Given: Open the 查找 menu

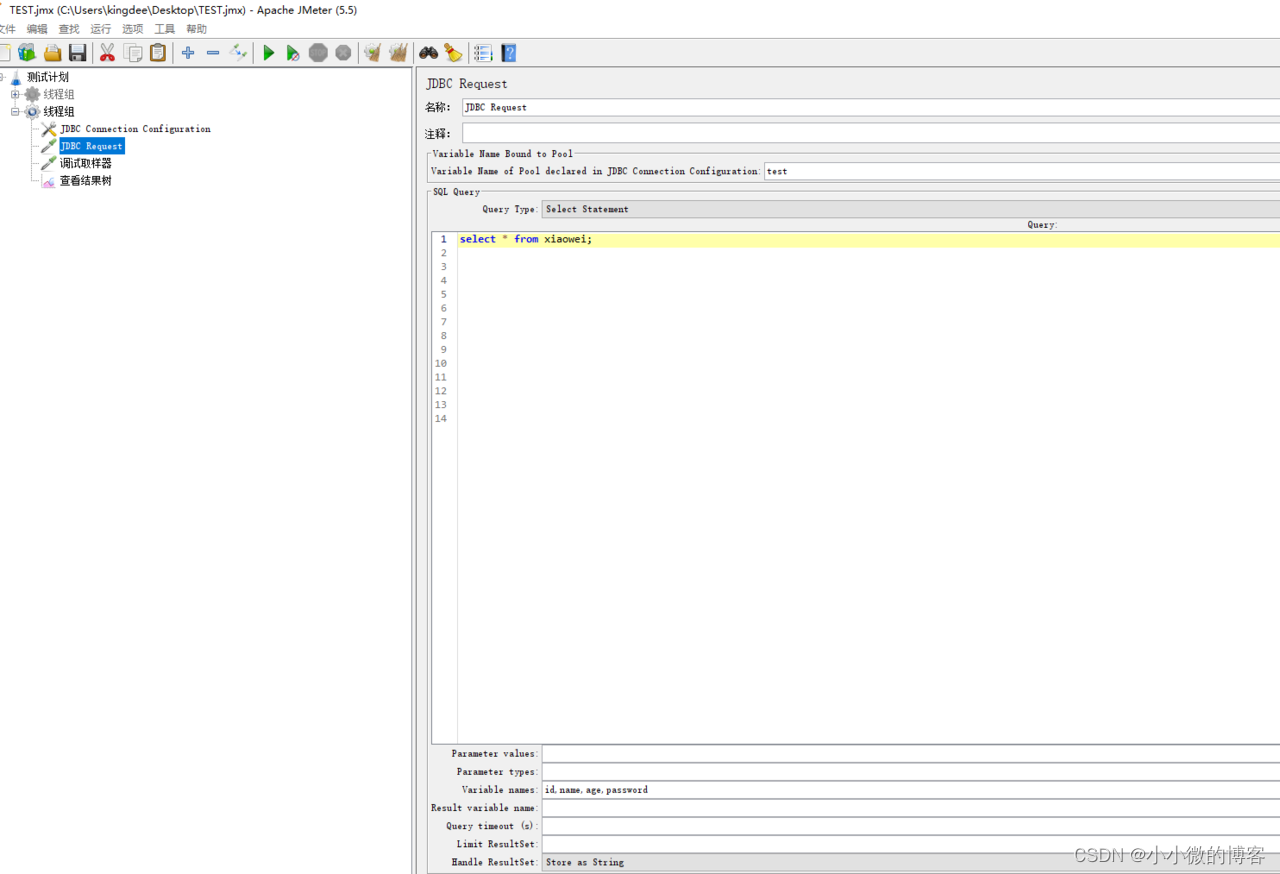Looking at the screenshot, I should point(69,29).
